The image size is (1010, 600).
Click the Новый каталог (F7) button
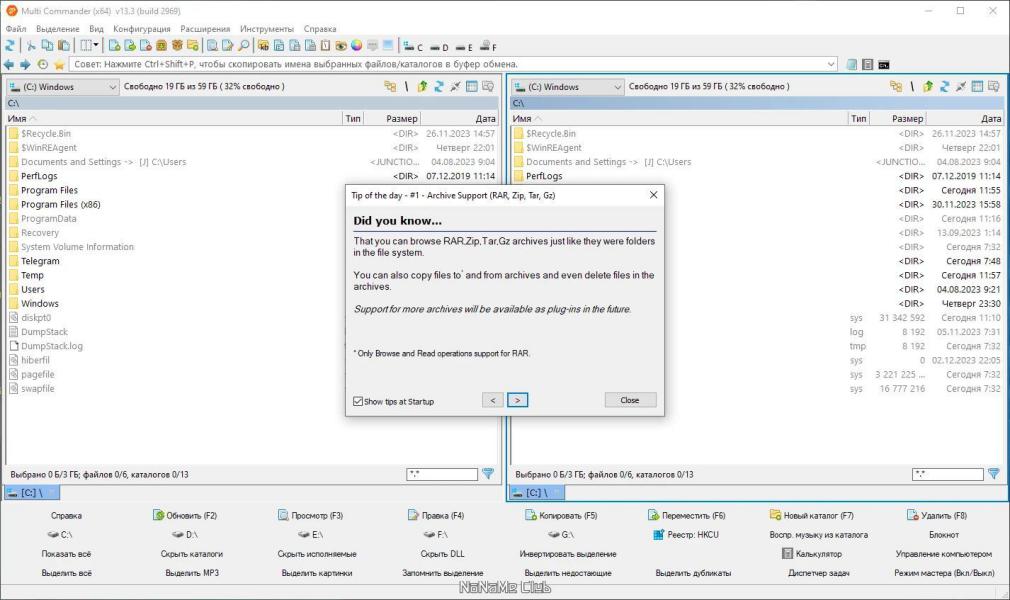[812, 516]
